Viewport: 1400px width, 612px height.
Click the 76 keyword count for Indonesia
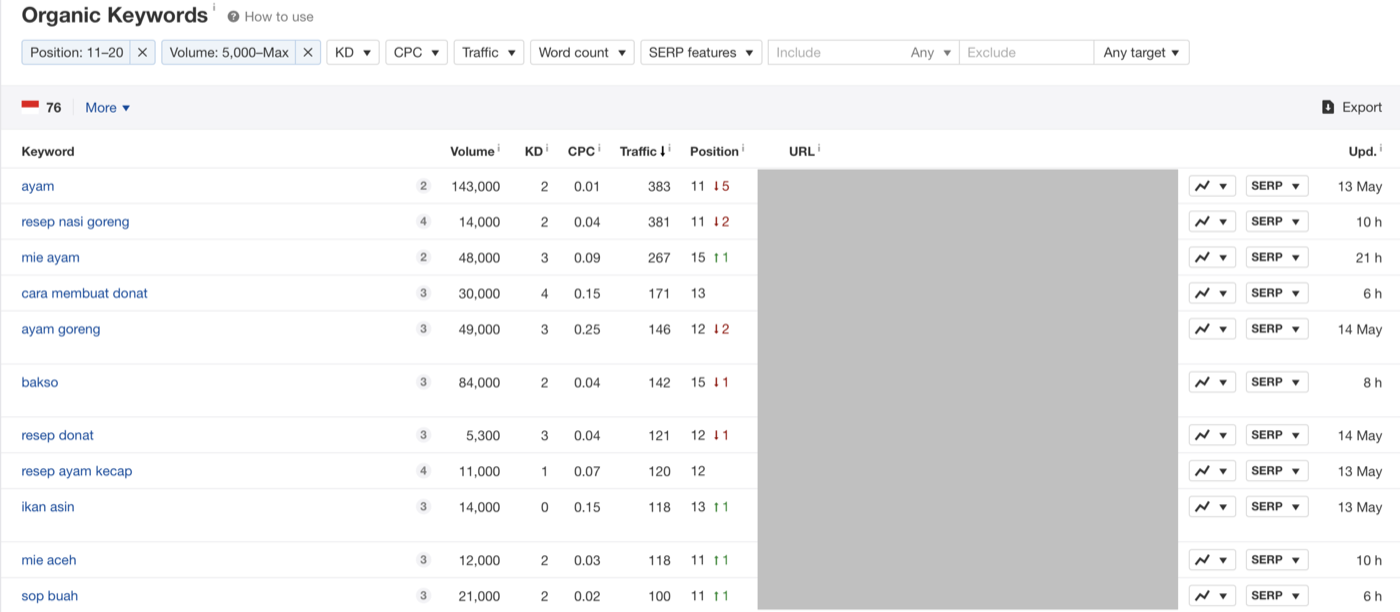[x=54, y=107]
